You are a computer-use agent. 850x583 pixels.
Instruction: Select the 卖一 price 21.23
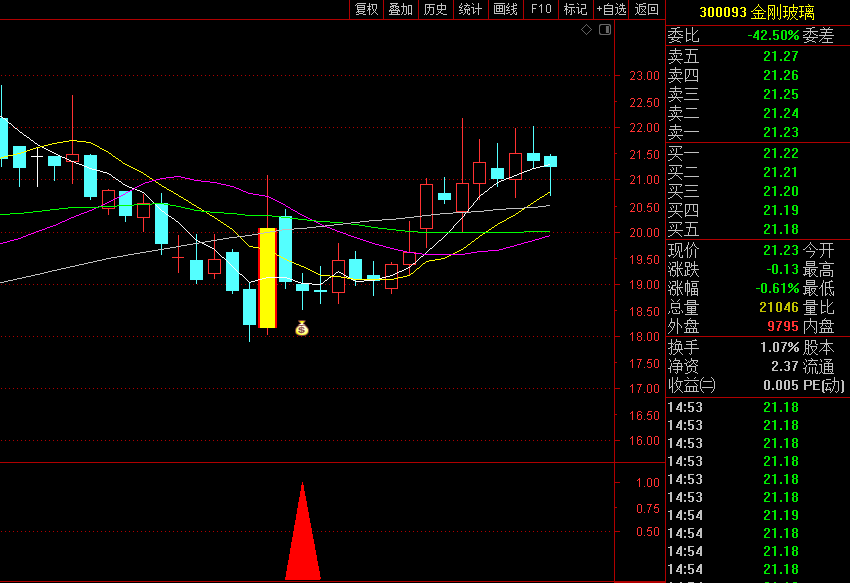click(x=781, y=132)
